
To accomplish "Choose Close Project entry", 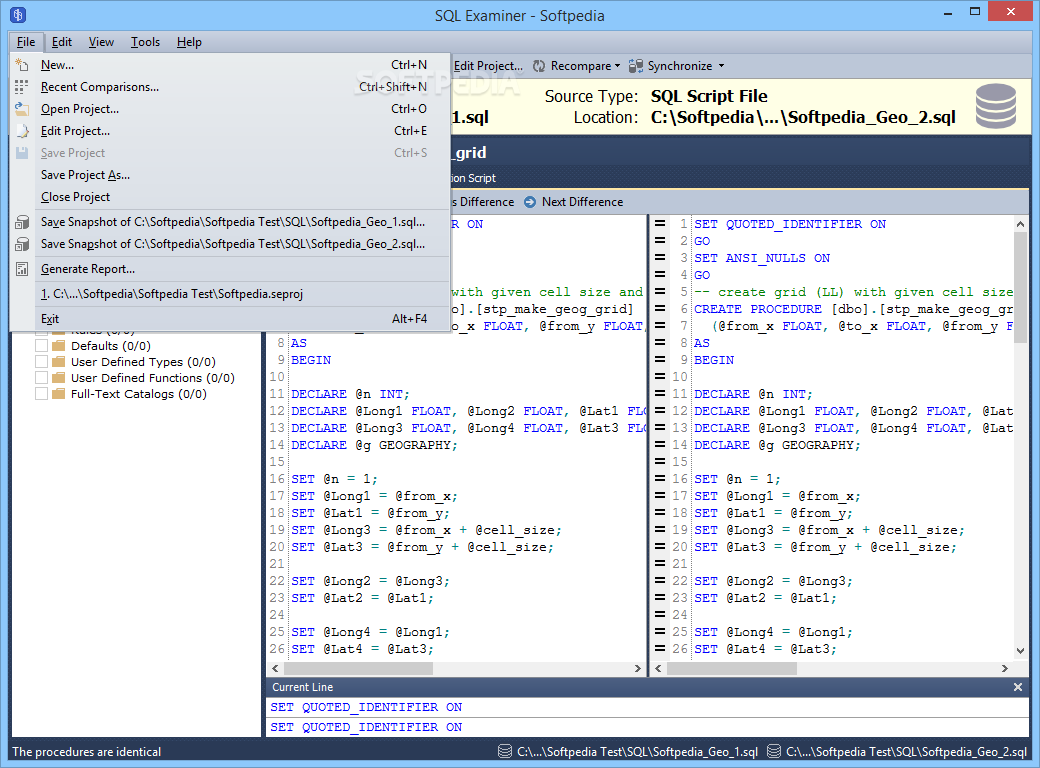I will pyautogui.click(x=230, y=197).
